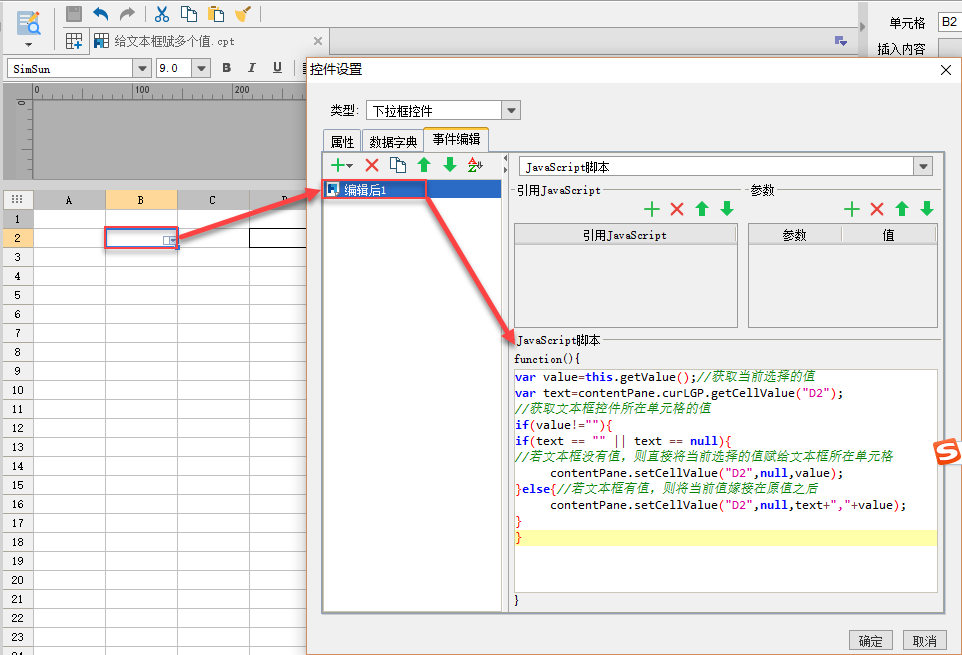Viewport: 962px width, 655px height.
Task: Redo the last undone action
Action: pos(127,13)
